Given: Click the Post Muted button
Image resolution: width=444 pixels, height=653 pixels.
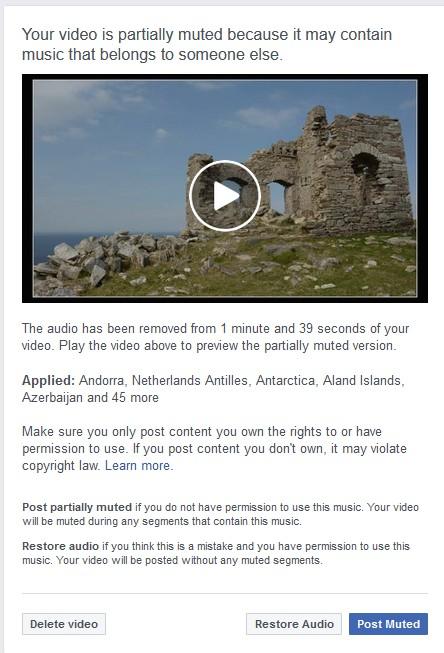Looking at the screenshot, I should coord(388,624).
